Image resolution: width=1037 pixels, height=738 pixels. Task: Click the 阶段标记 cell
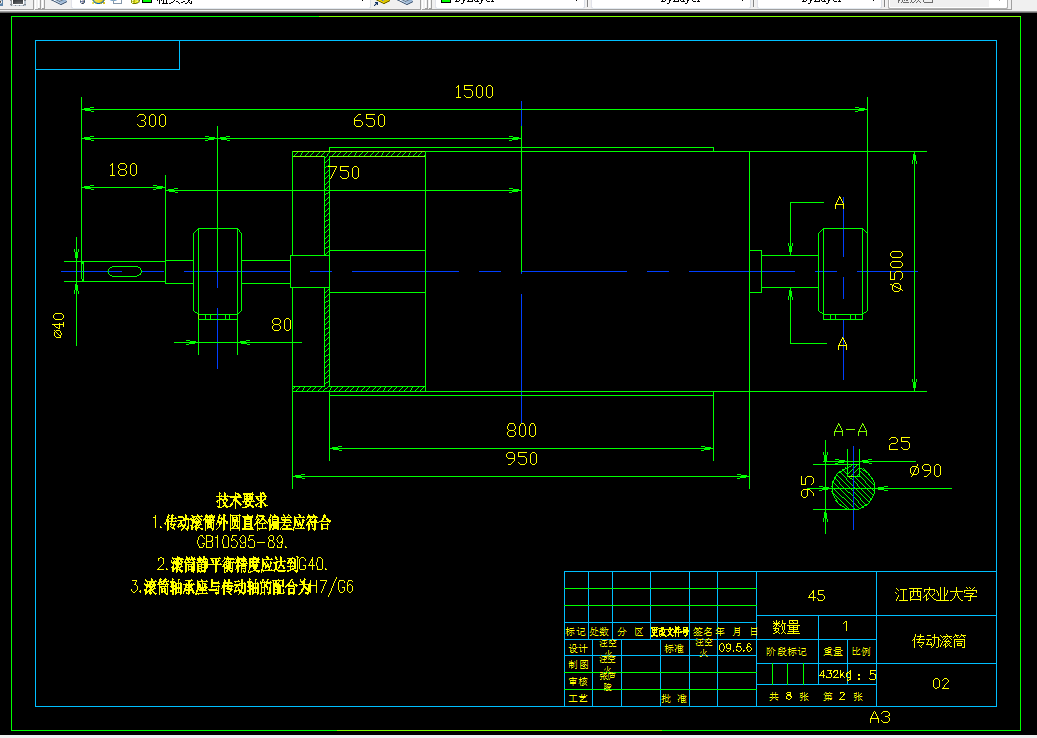pyautogui.click(x=786, y=651)
